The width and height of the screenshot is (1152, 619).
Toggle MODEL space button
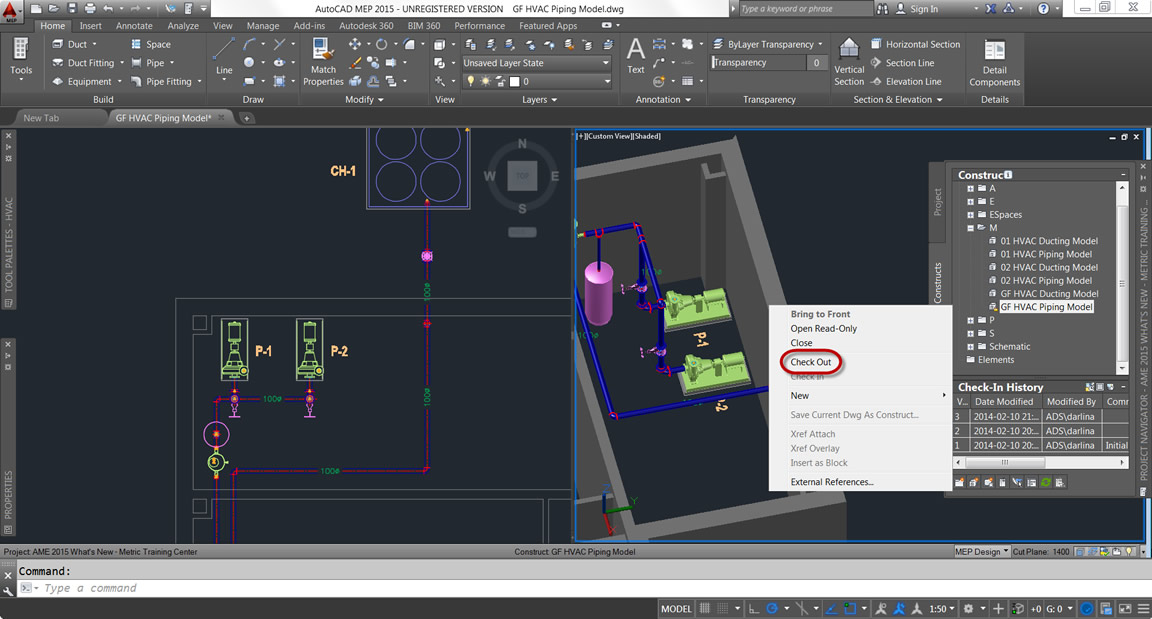[x=676, y=609]
